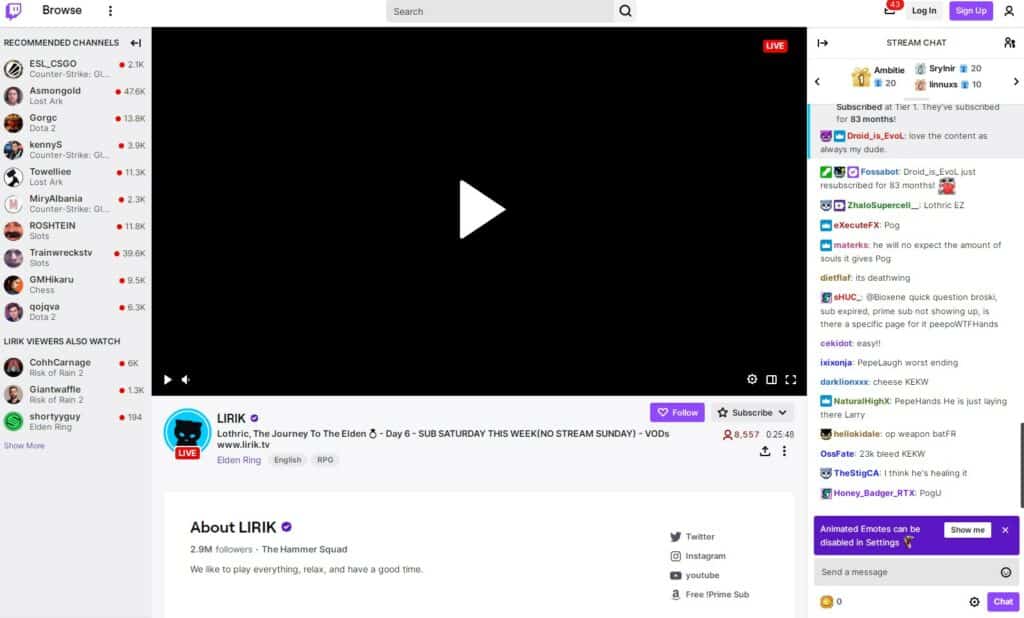Mute the stream with volume icon
Image resolution: width=1024 pixels, height=618 pixels.
coord(186,380)
